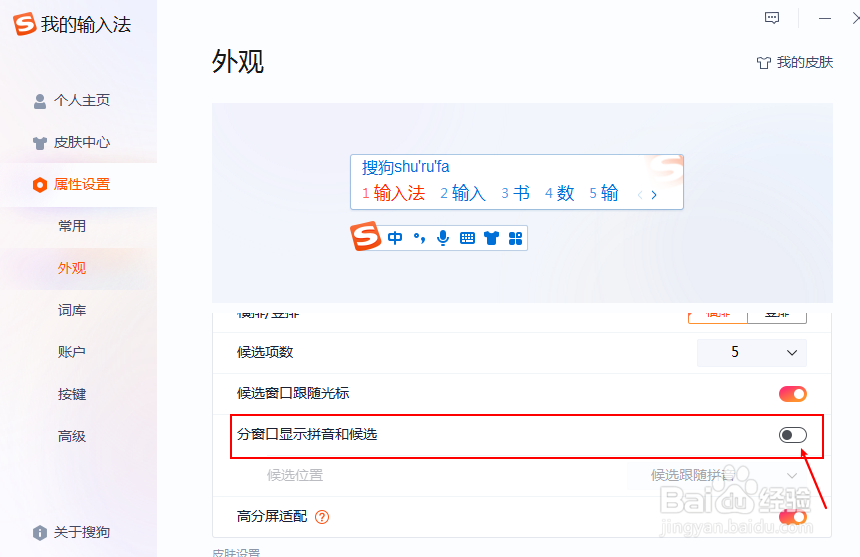The width and height of the screenshot is (860, 557).
Task: Toggle 高分屏适配 switch
Action: point(793,517)
